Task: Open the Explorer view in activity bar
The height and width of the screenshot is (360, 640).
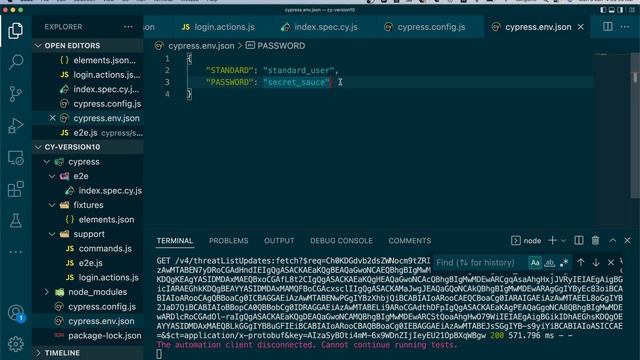Action: (16, 31)
